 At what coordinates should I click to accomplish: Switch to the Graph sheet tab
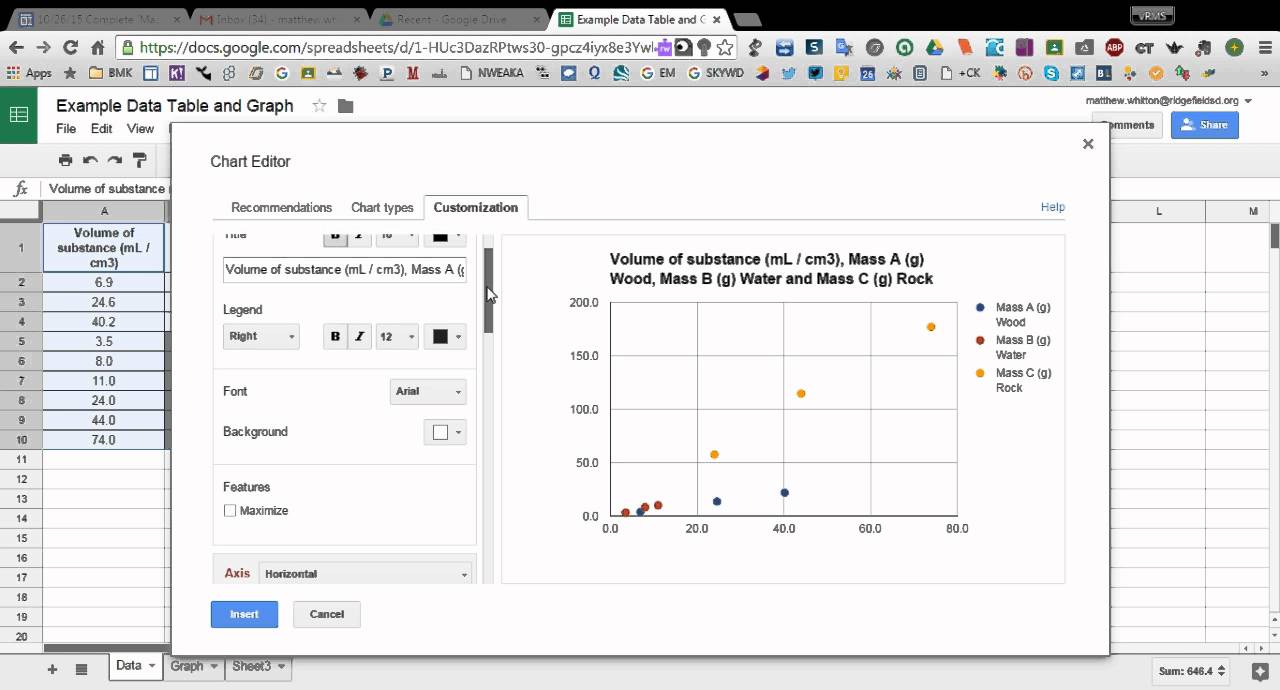187,666
